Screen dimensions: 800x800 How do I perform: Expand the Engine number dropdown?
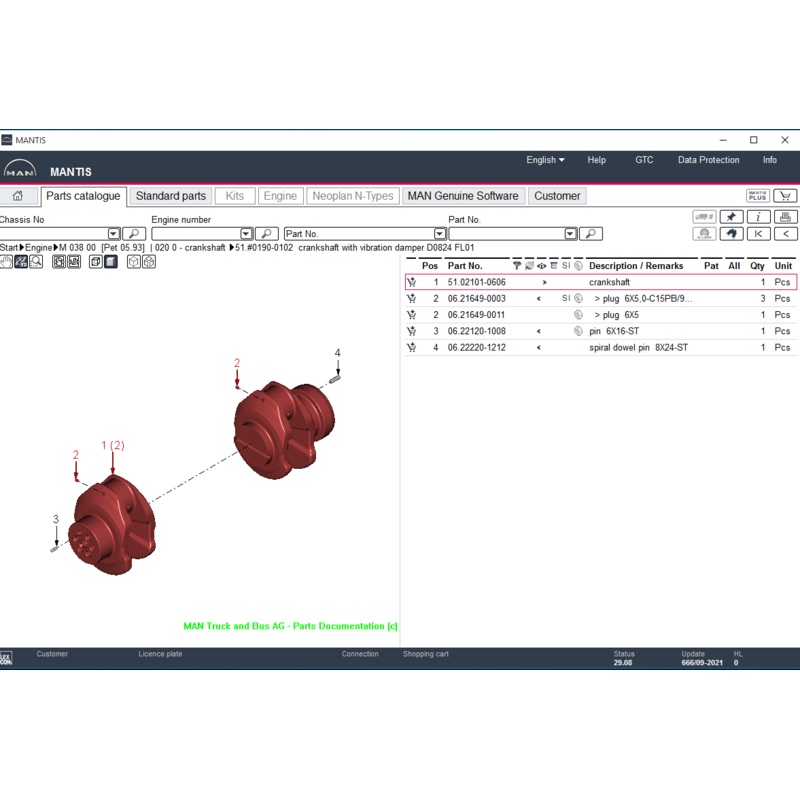pyautogui.click(x=246, y=234)
